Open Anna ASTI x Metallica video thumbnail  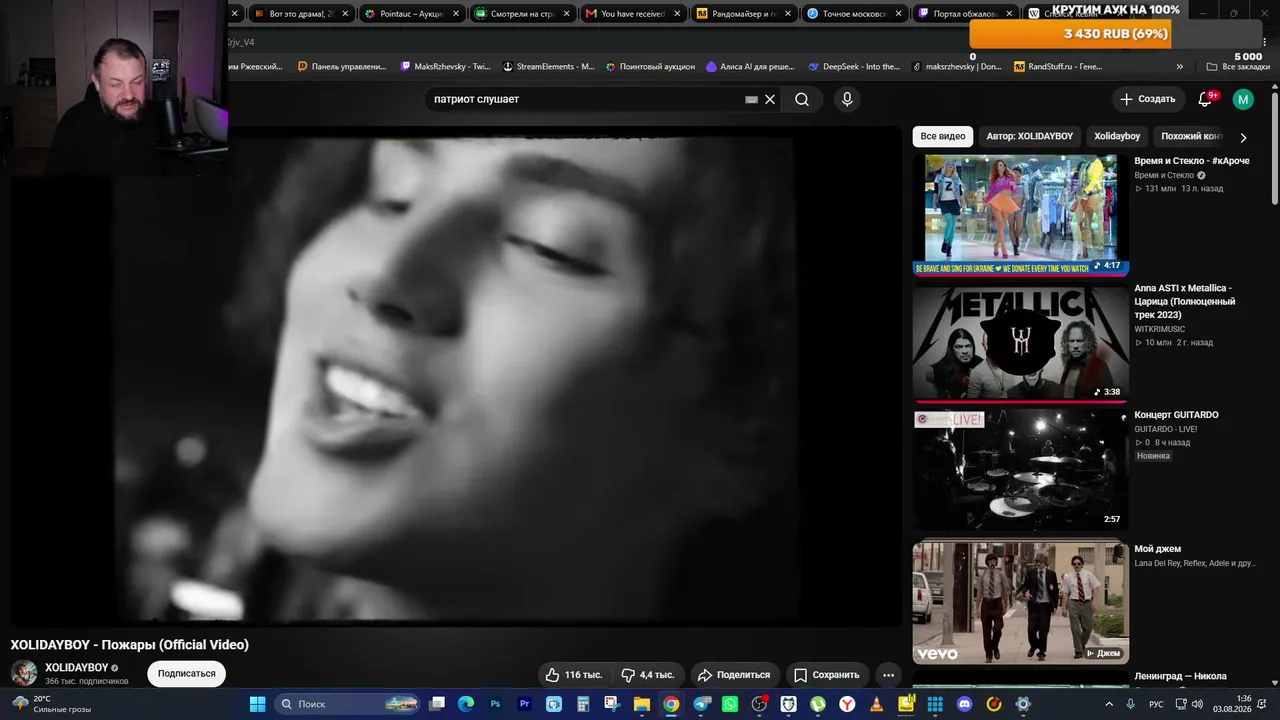coord(1021,343)
